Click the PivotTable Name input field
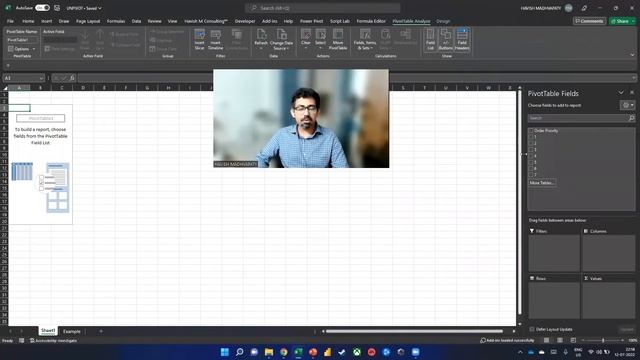The width and height of the screenshot is (640, 360). (22, 40)
